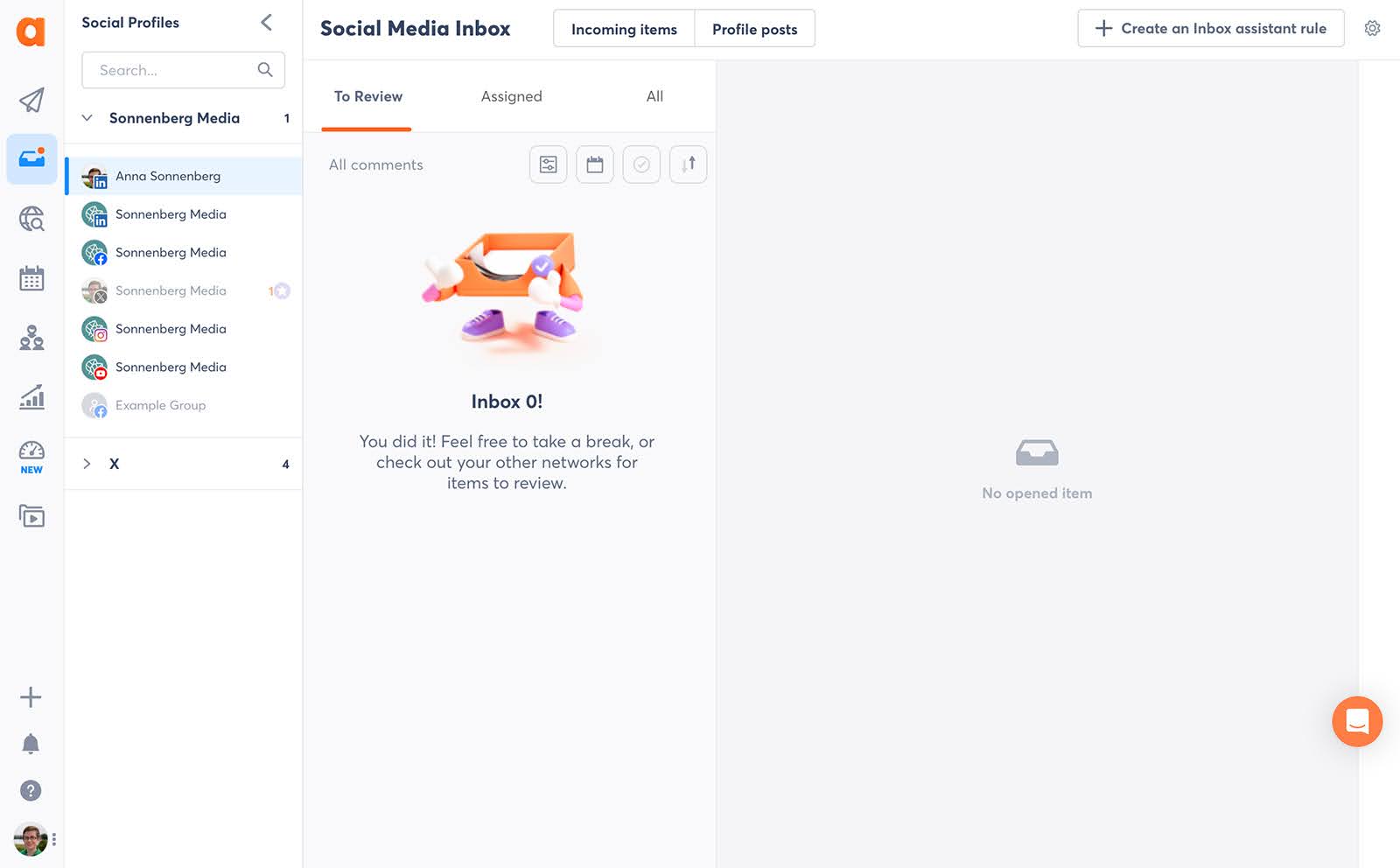
Task: Select the Social Listening globe icon
Action: pos(31,220)
